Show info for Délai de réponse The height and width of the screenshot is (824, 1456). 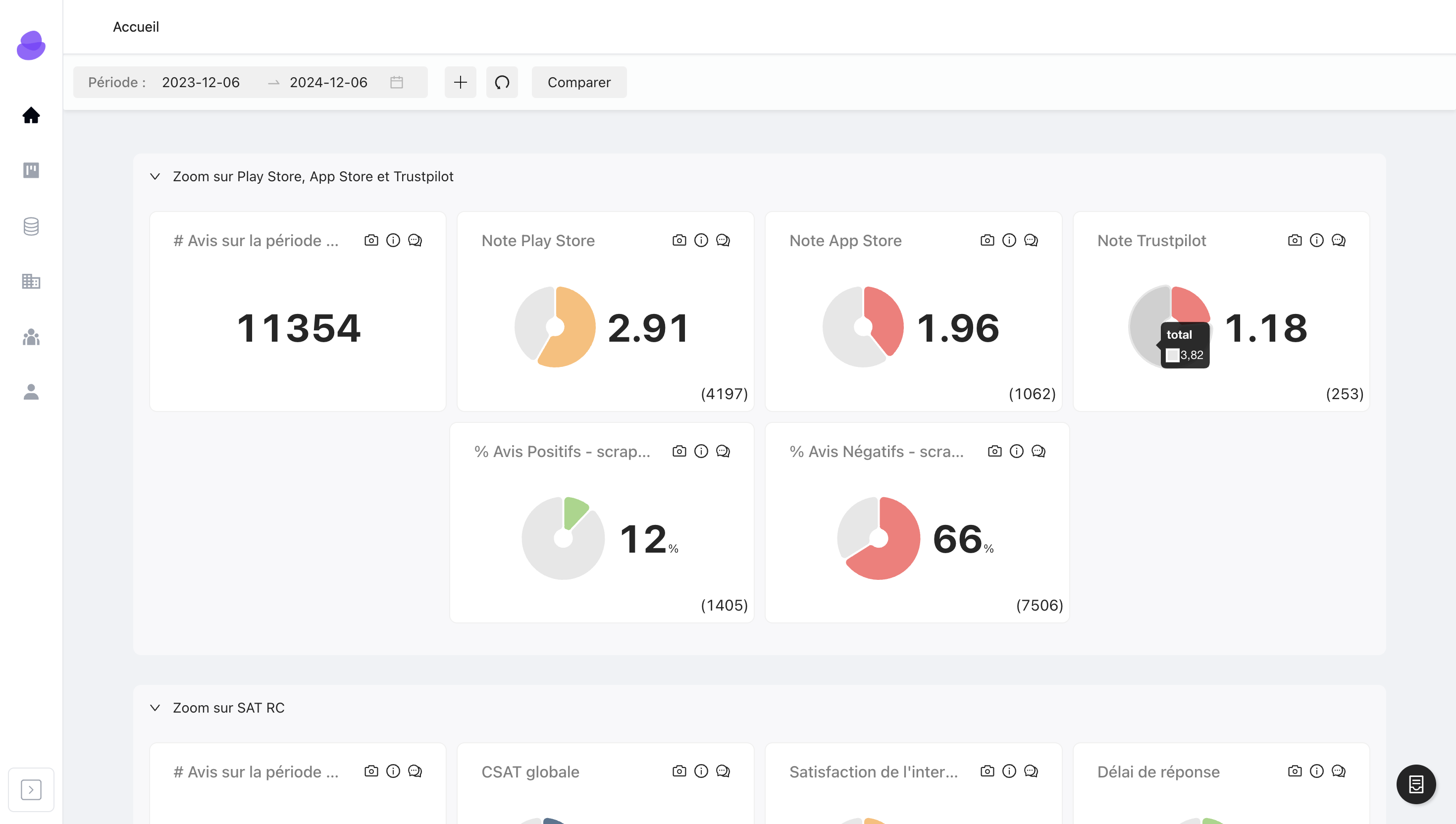(x=1317, y=772)
